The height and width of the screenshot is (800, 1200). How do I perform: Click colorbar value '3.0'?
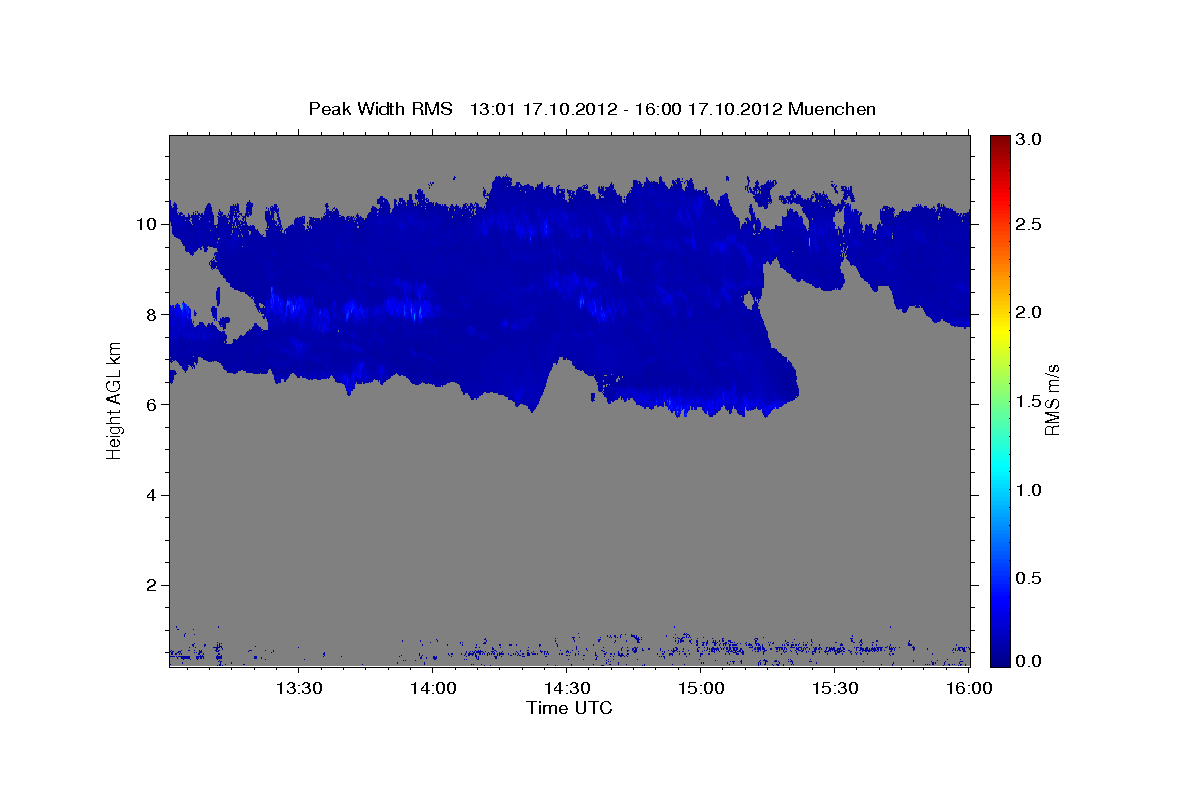pyautogui.click(x=1029, y=140)
